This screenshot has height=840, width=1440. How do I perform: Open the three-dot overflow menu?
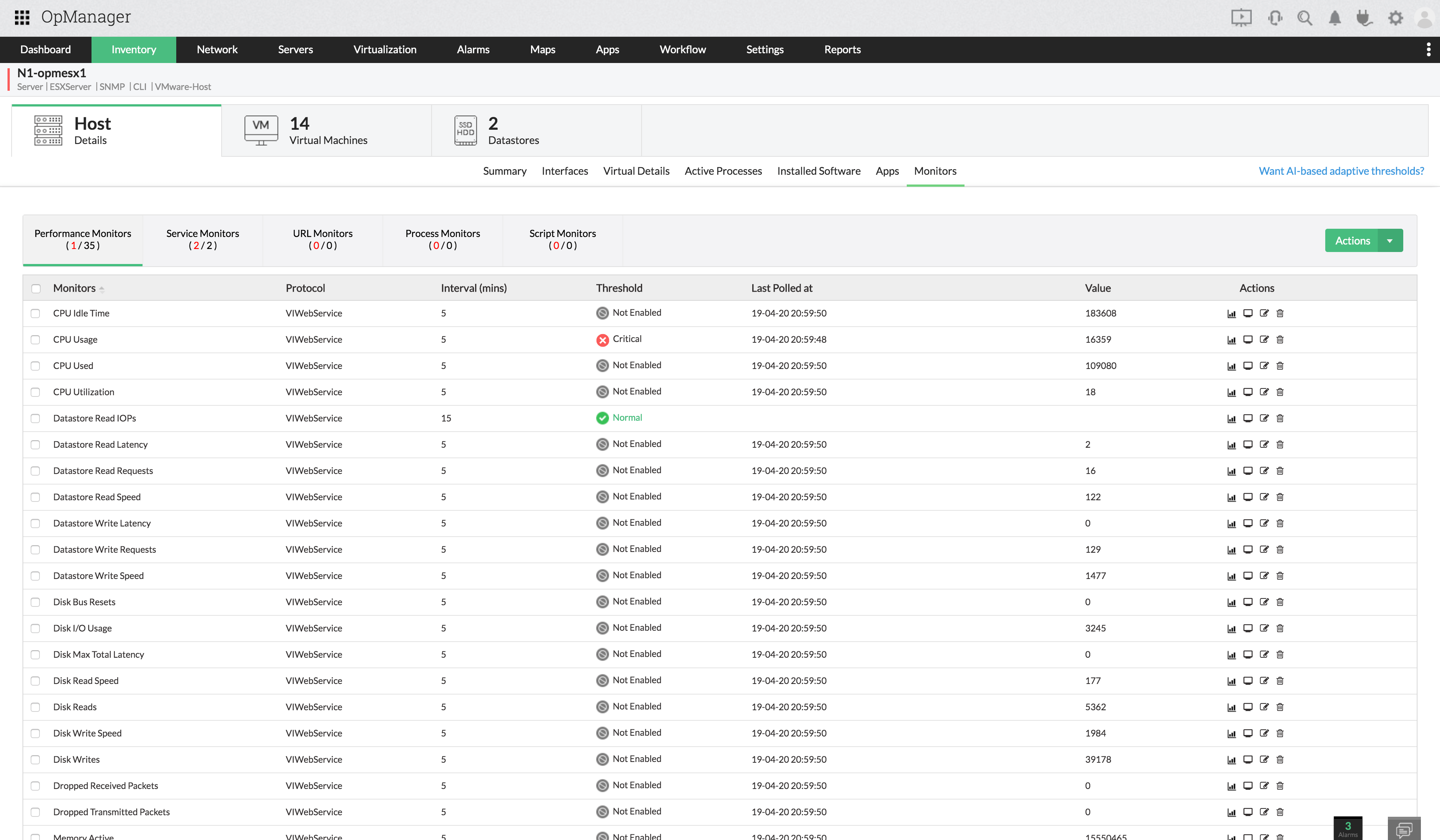(x=1428, y=50)
